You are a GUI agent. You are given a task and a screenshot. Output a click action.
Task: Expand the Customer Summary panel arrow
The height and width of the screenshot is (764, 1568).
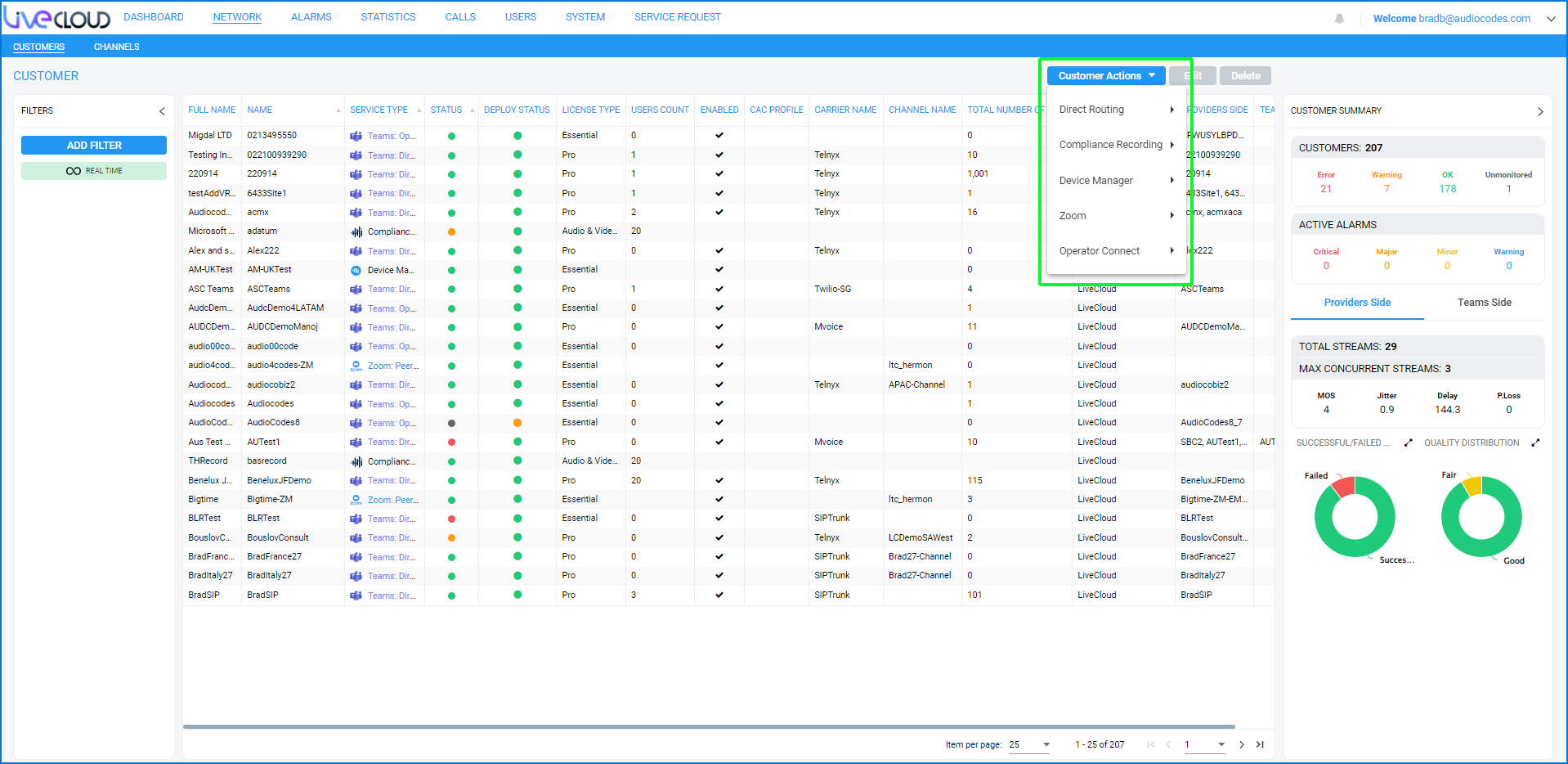1540,111
